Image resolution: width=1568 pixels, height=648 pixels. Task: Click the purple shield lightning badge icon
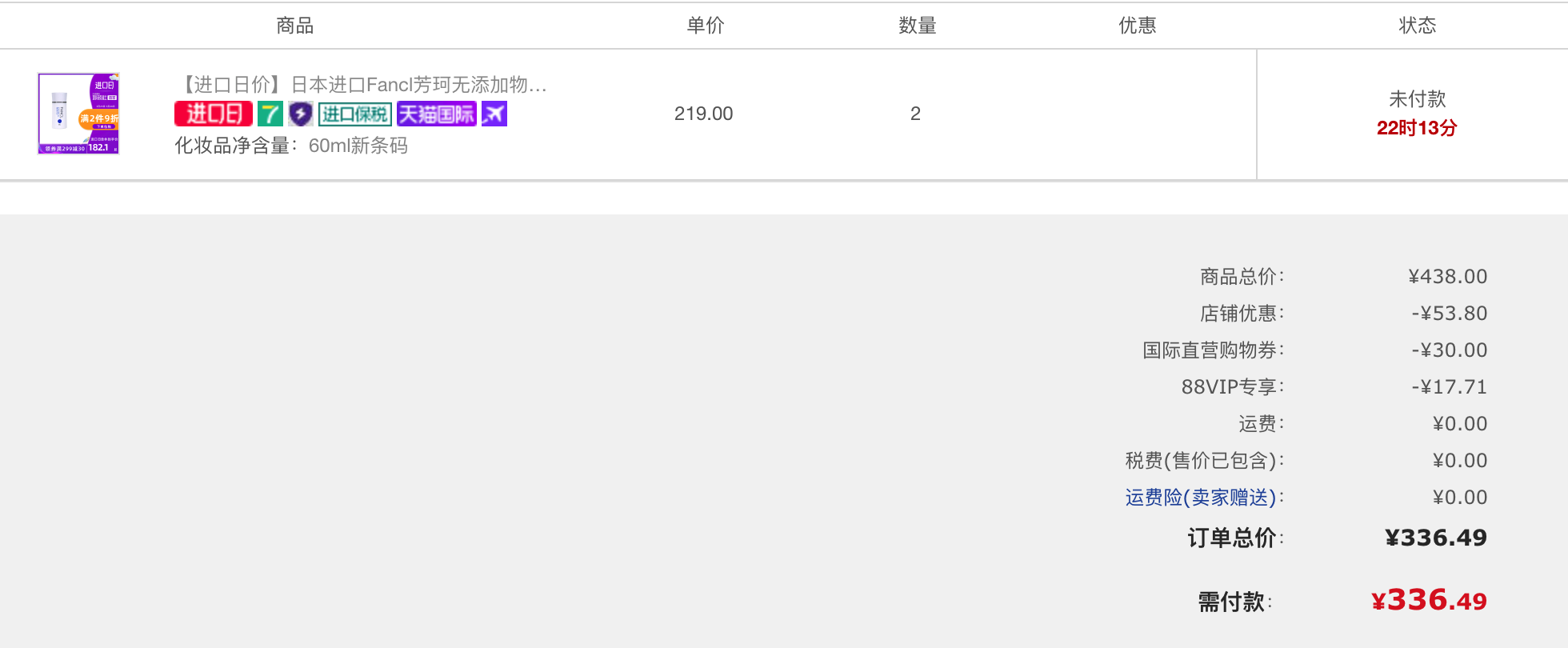(x=301, y=114)
